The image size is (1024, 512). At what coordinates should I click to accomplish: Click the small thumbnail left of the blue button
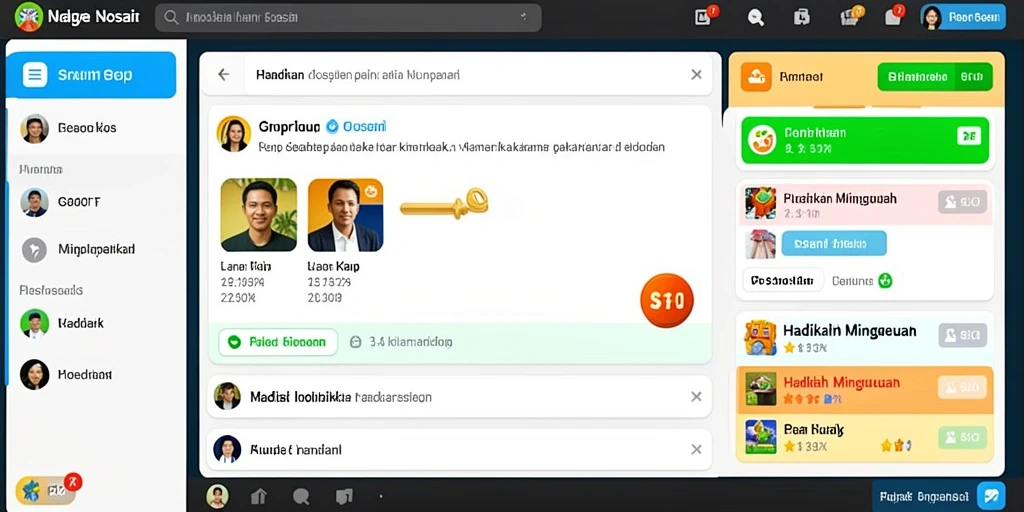pos(760,244)
